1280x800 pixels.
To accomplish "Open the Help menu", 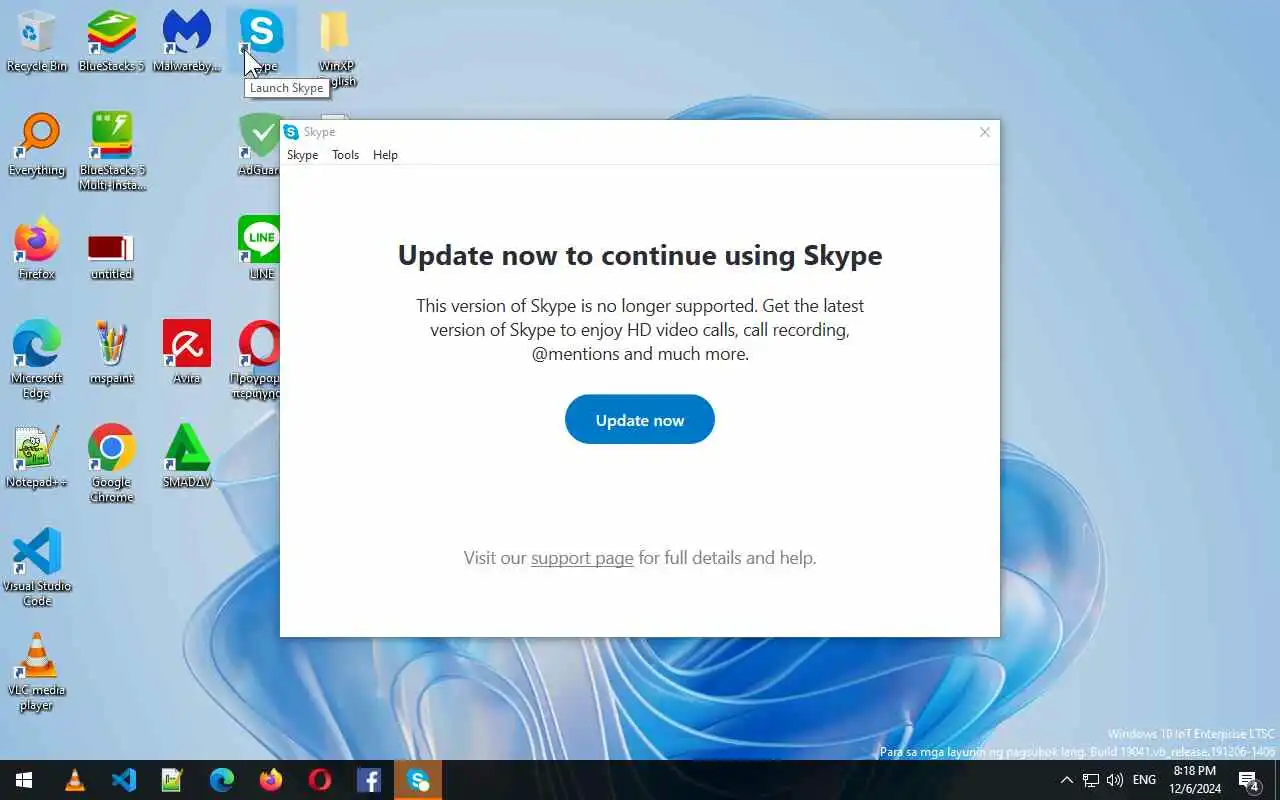I will [385, 155].
